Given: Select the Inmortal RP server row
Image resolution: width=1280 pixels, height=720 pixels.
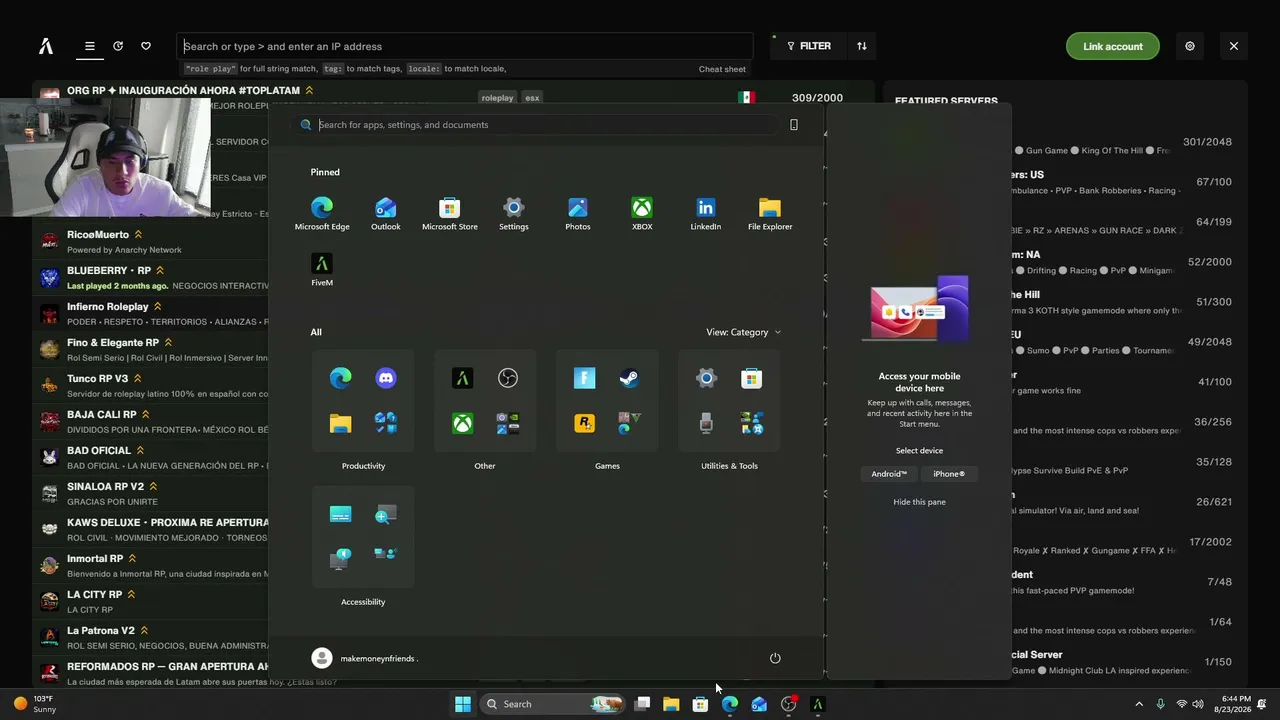Looking at the screenshot, I should pyautogui.click(x=151, y=566).
